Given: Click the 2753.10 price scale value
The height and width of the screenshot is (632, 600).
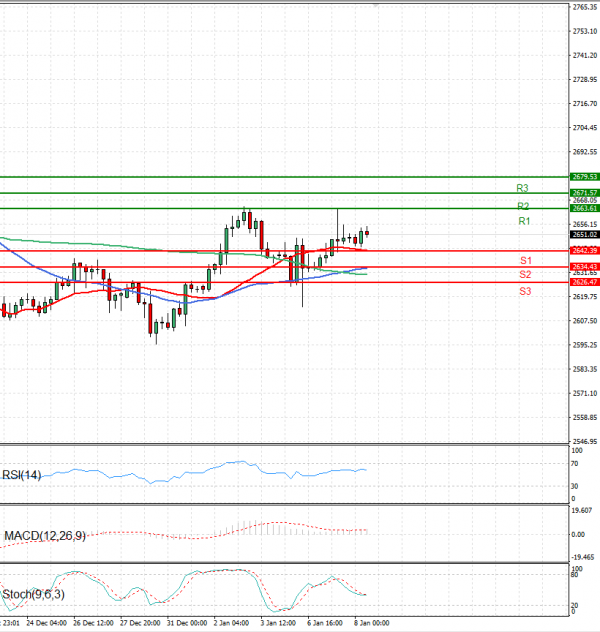Looking at the screenshot, I should click(x=585, y=31).
